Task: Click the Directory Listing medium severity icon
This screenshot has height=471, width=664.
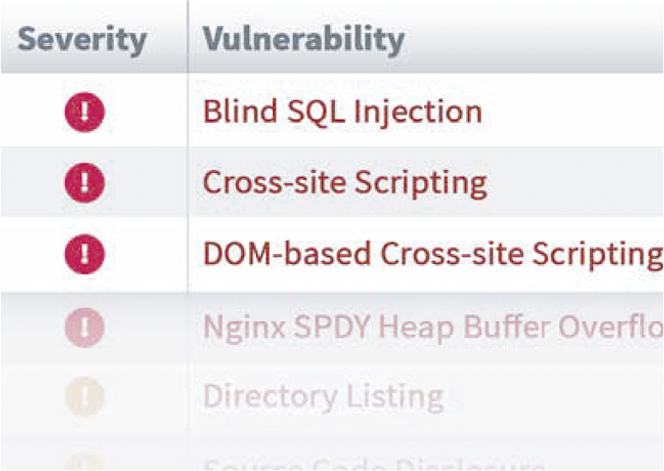Action: 85,396
